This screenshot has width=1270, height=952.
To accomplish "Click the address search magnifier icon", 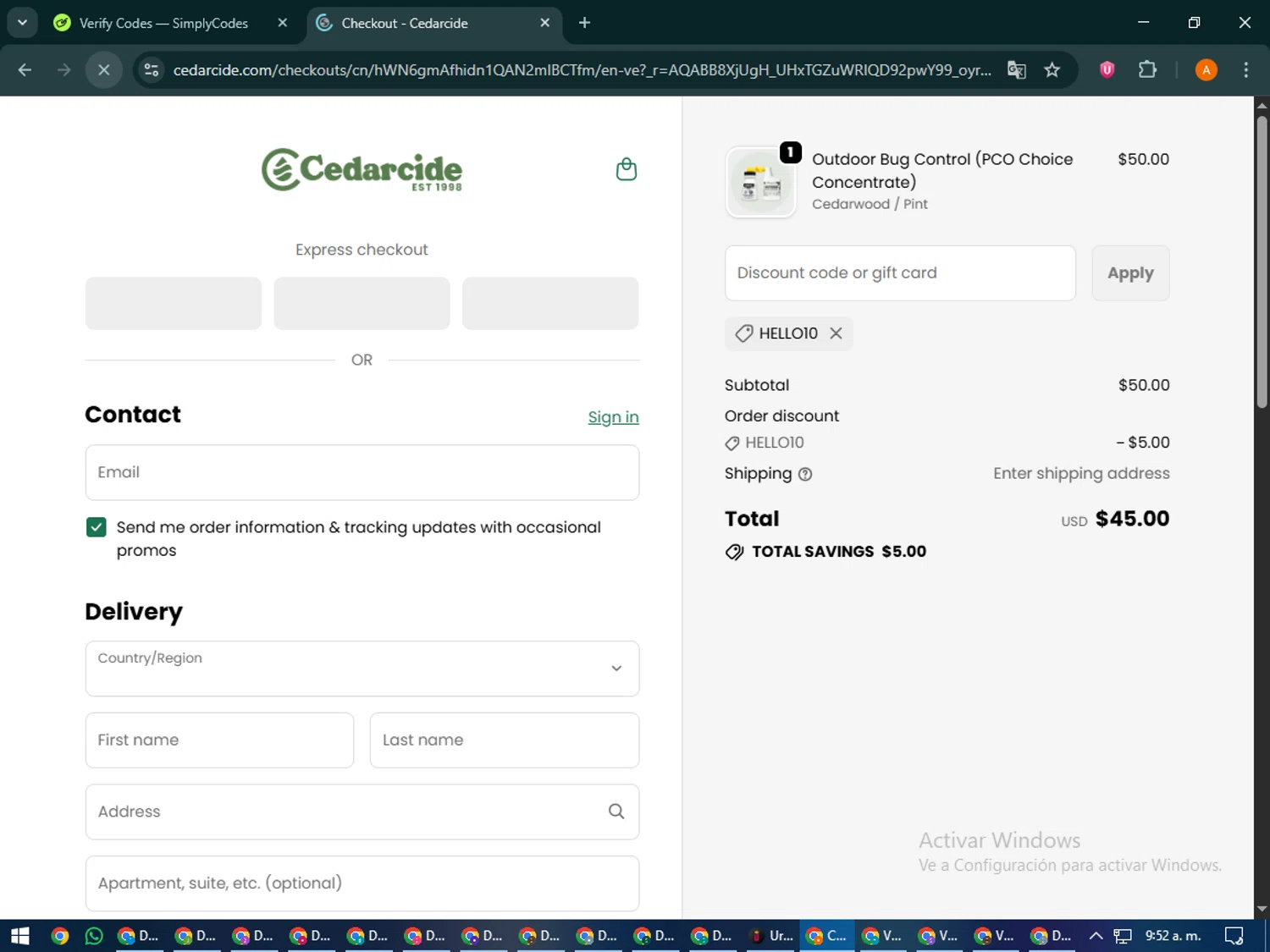I will (x=616, y=812).
